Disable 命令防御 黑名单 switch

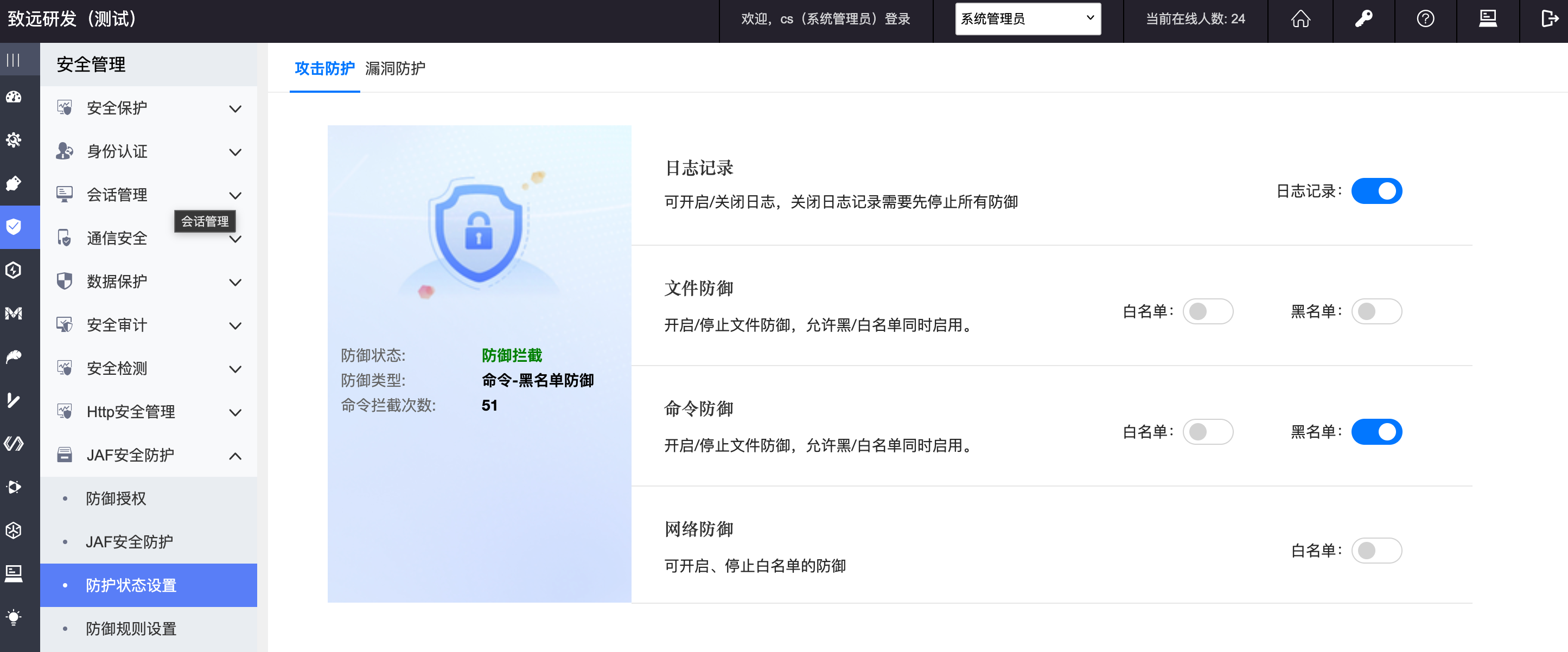1376,432
